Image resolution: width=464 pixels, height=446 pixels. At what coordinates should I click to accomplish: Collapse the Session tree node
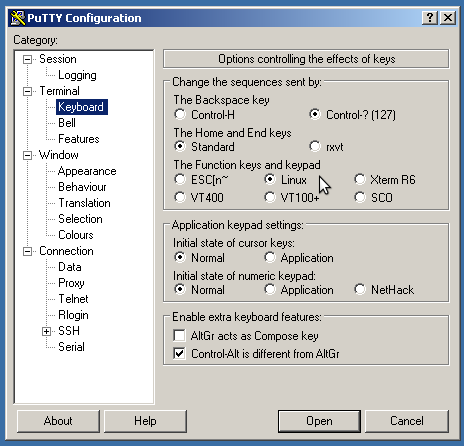point(27,60)
